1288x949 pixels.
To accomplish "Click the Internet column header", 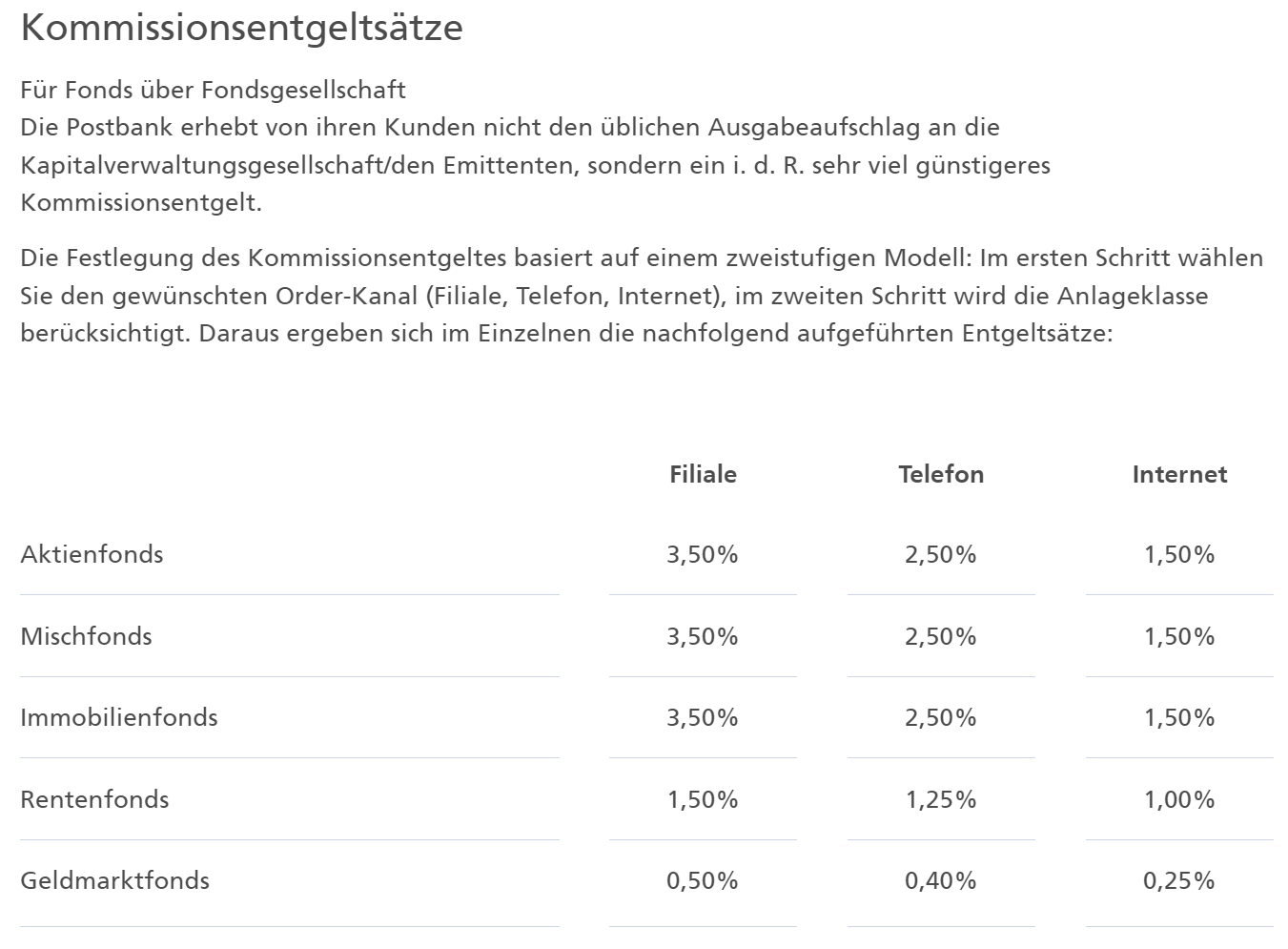I will click(x=1179, y=474).
